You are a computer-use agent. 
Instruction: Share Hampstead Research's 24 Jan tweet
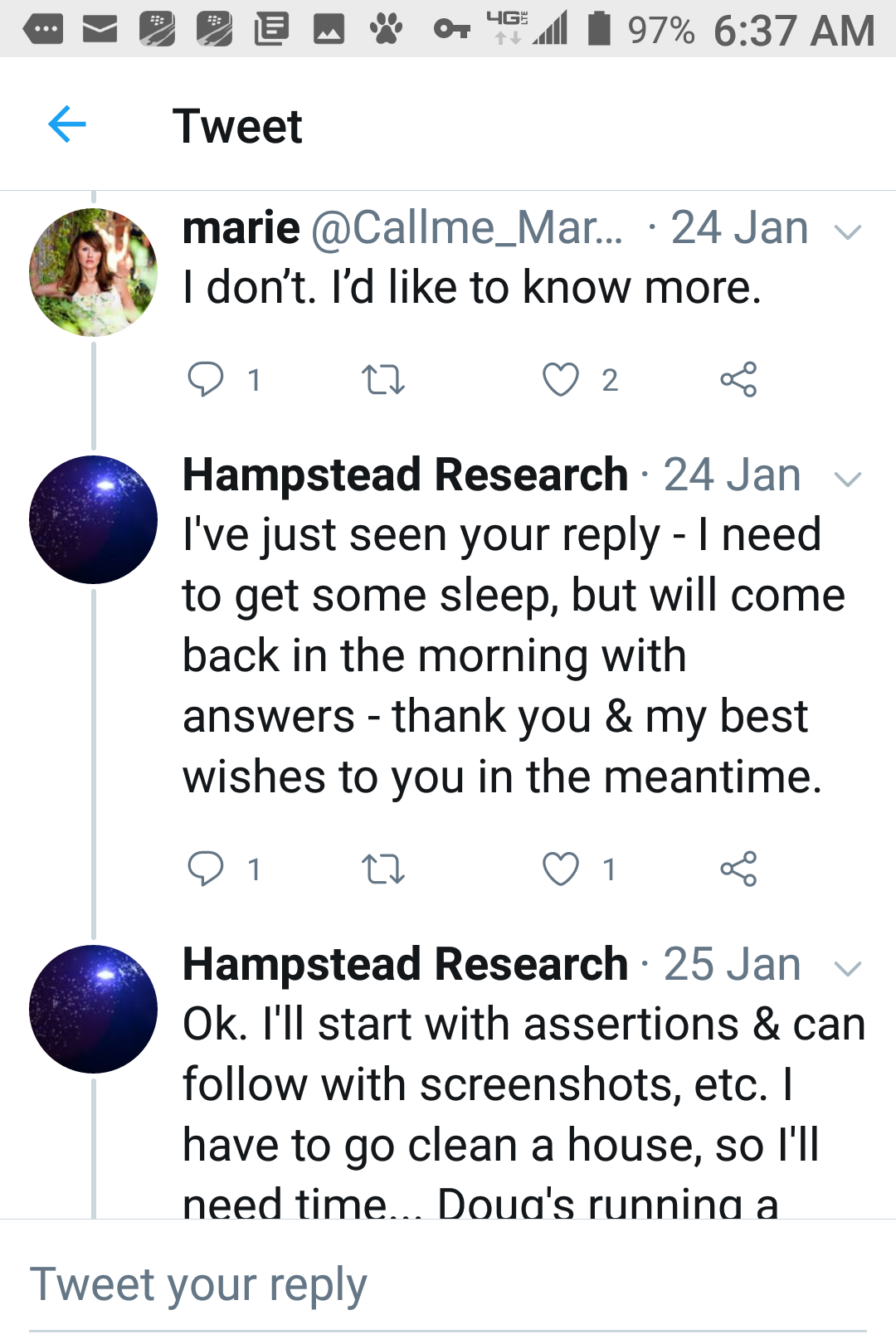point(738,869)
